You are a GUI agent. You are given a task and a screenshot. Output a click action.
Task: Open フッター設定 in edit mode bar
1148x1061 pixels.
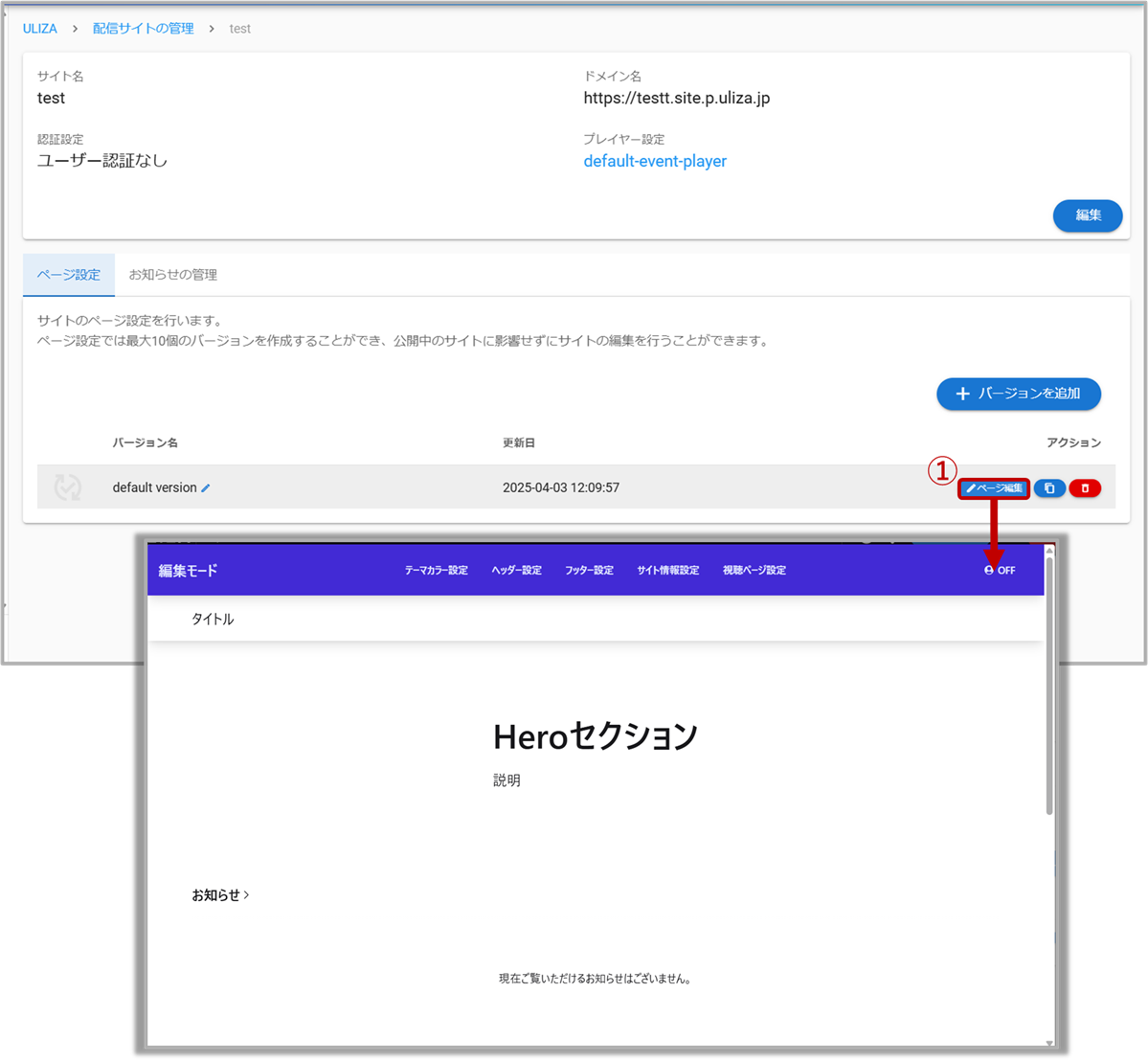pyautogui.click(x=590, y=571)
